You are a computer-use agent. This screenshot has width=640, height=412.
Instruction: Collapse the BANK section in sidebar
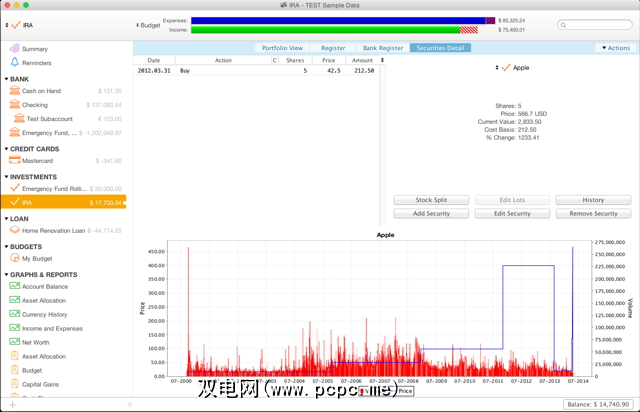point(6,78)
